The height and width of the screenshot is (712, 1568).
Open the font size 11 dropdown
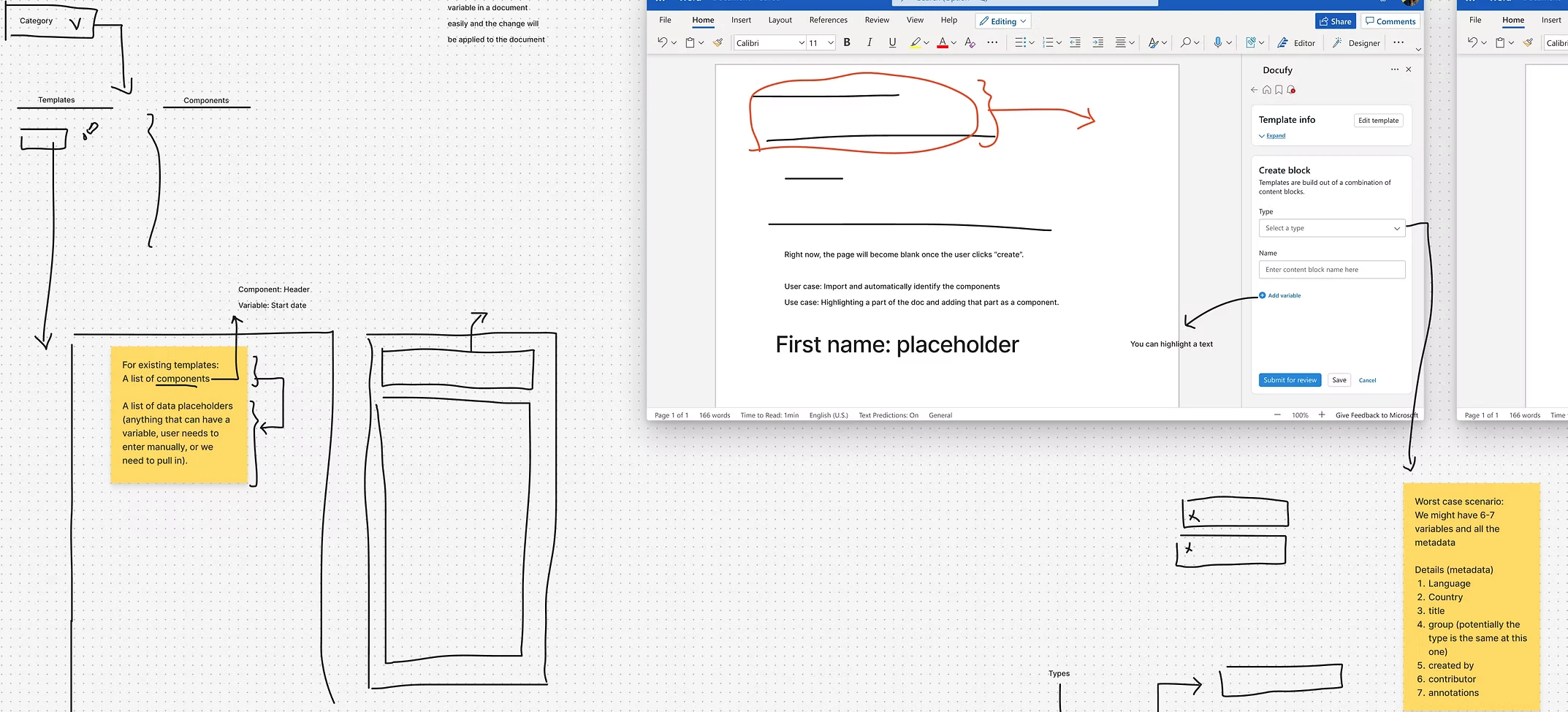[831, 43]
